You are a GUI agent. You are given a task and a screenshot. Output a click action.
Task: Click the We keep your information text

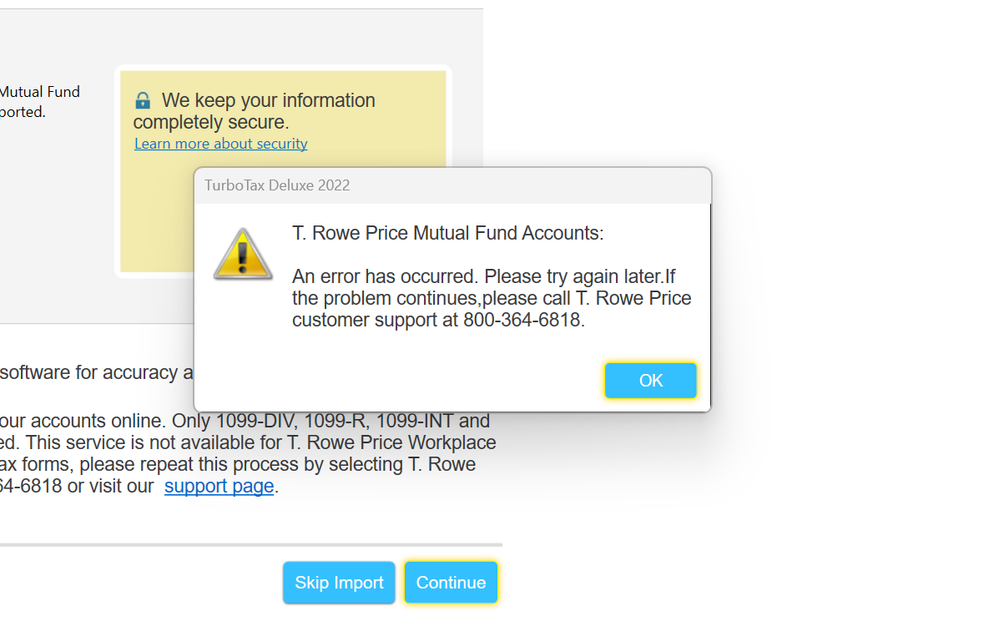(x=268, y=101)
